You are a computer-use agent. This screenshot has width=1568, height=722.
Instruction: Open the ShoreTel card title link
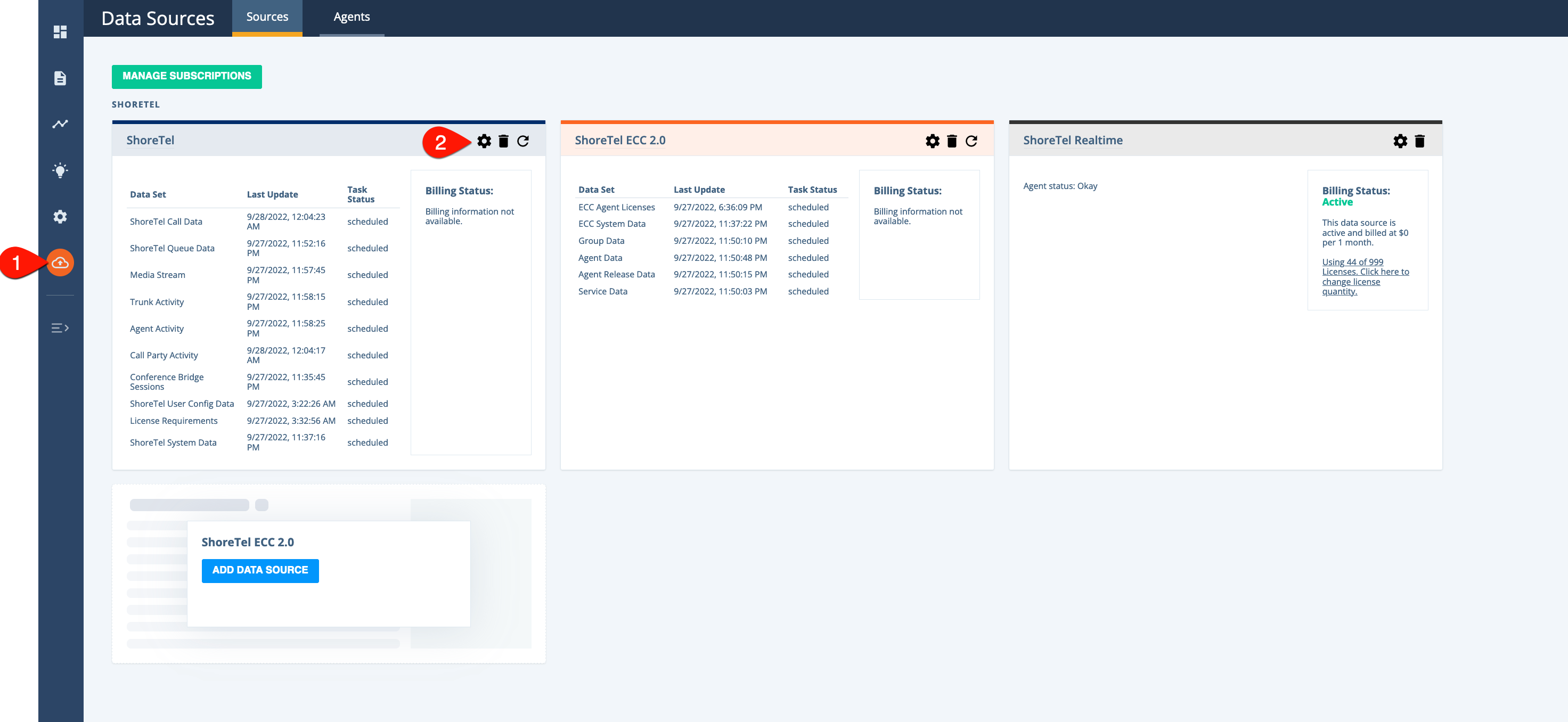150,140
